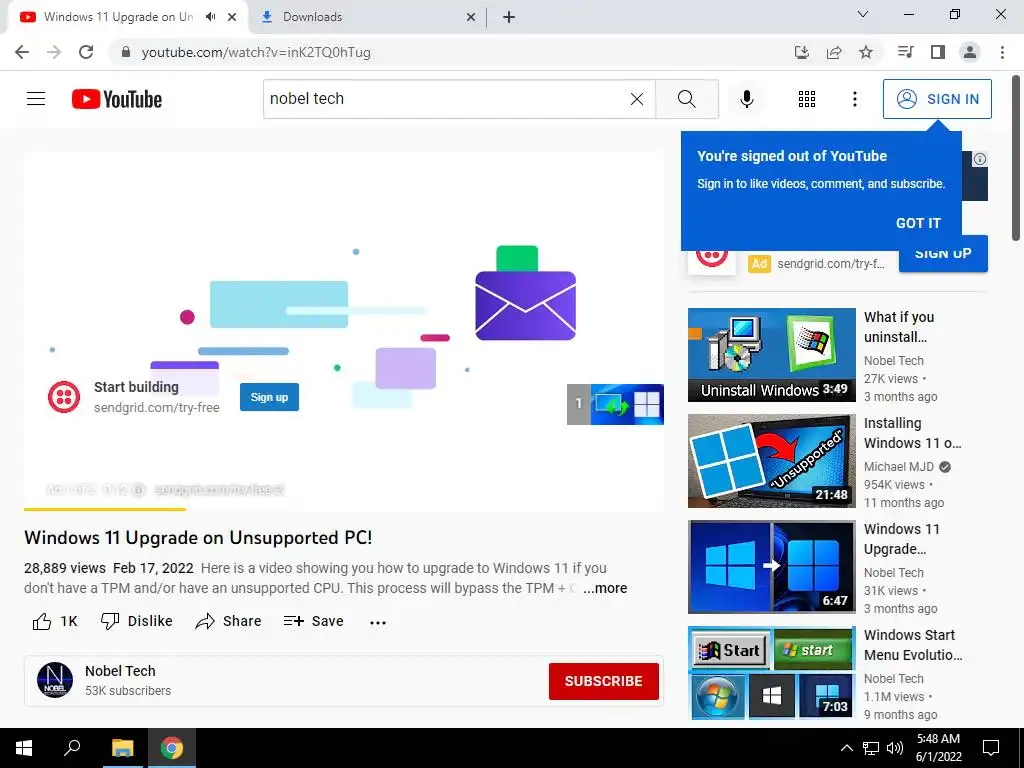This screenshot has height=768, width=1024.
Task: Click the install app icon in address bar
Action: (801, 52)
